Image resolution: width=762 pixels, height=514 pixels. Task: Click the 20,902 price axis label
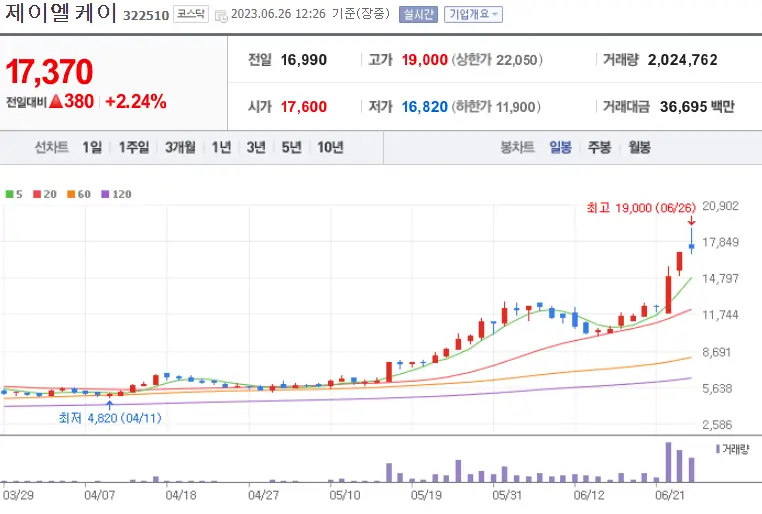721,206
